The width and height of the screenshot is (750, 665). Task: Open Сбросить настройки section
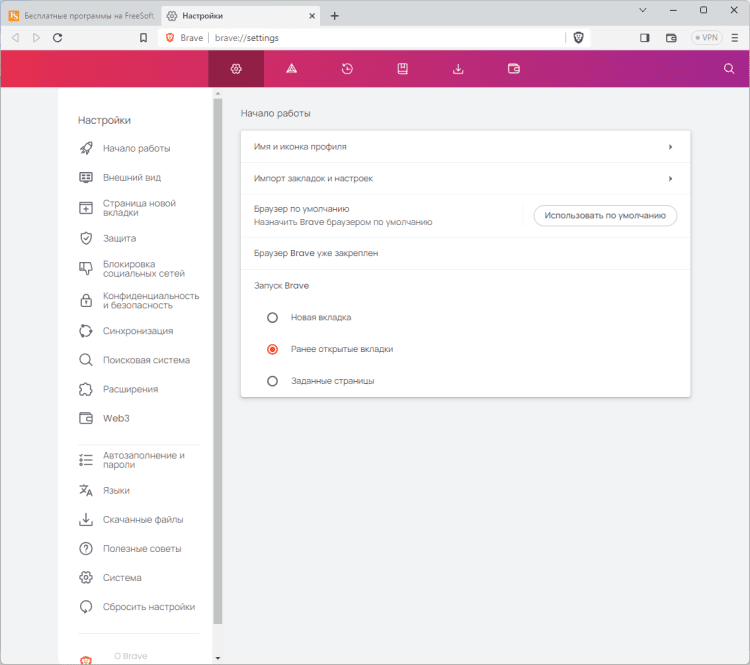click(137, 607)
